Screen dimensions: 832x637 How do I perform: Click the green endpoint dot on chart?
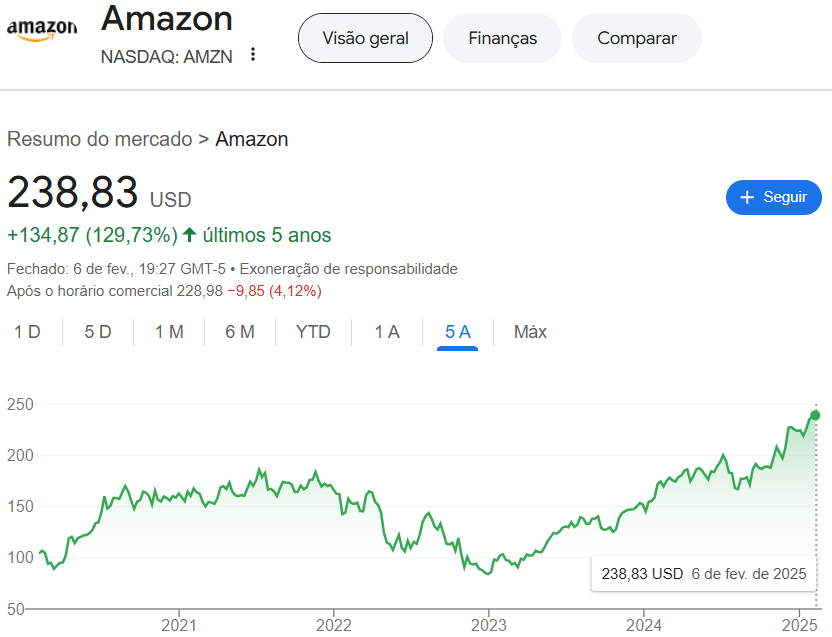[x=815, y=415]
